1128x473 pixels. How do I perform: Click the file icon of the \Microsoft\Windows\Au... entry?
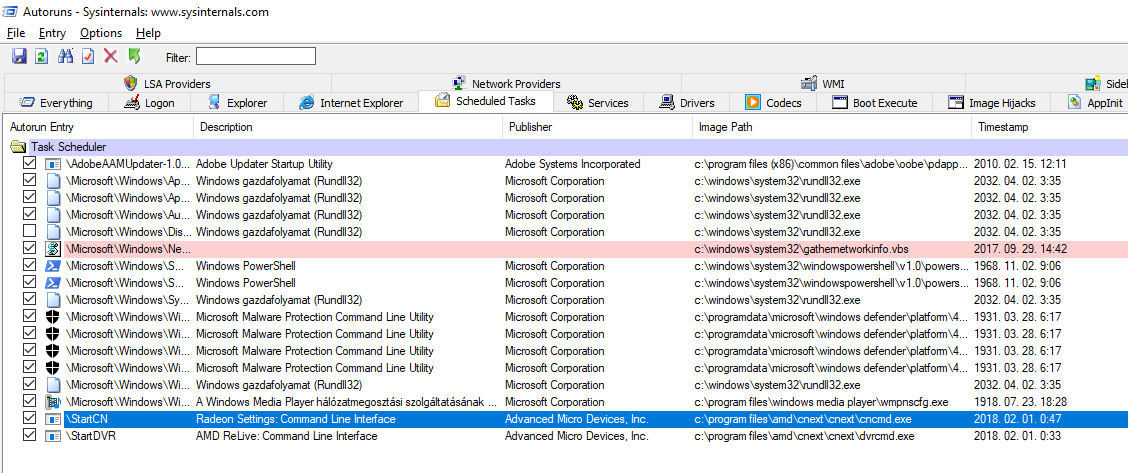click(x=53, y=215)
